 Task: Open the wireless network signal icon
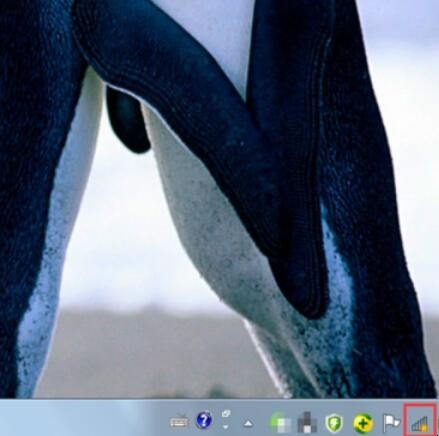420,423
